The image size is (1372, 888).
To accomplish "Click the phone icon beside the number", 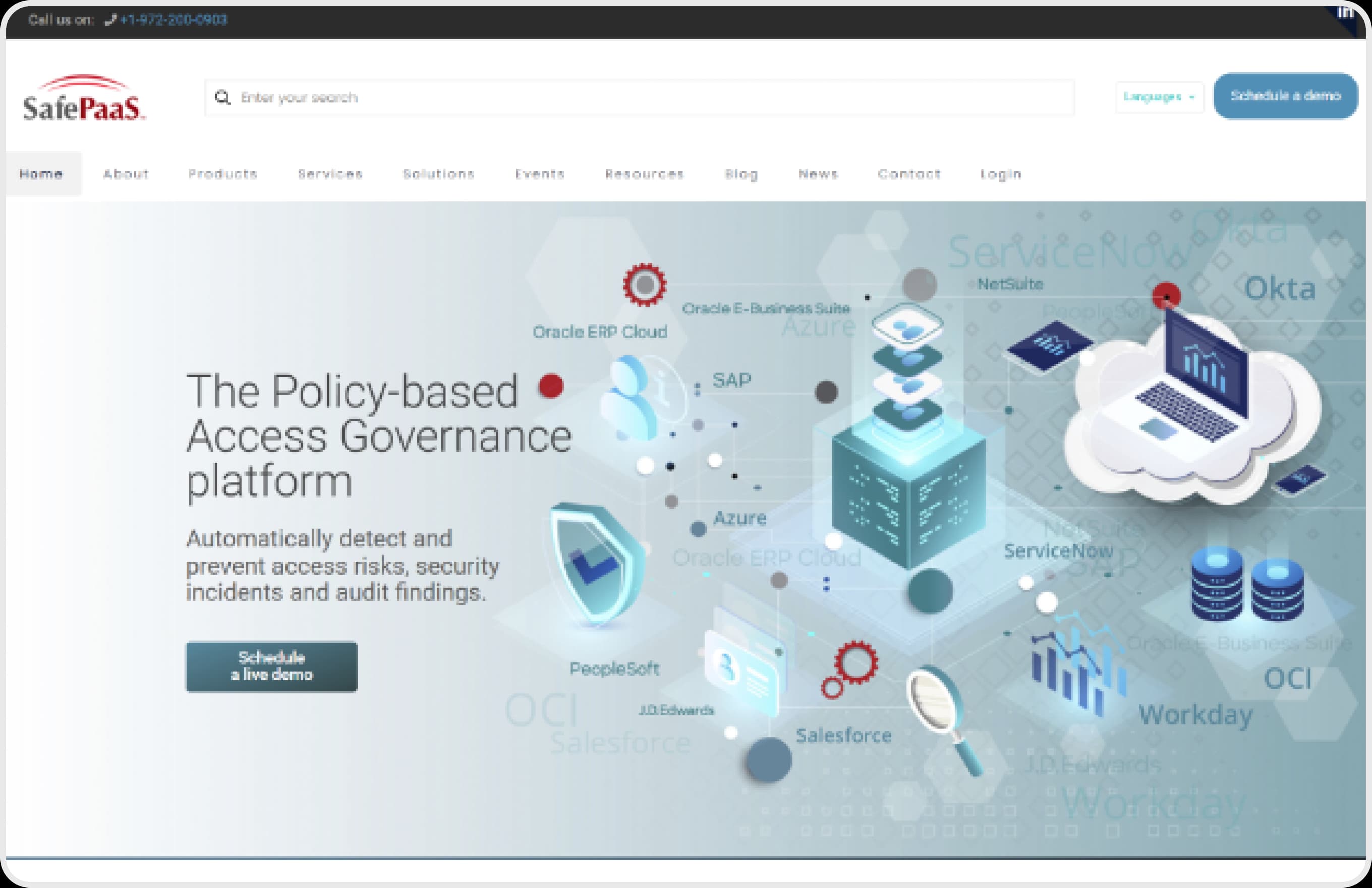I will click(x=110, y=20).
